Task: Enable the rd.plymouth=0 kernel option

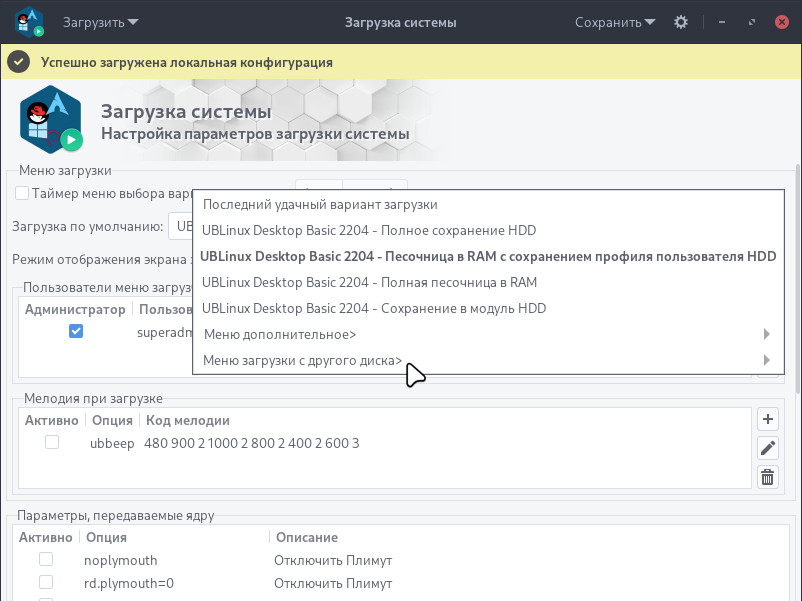Action: 46,582
